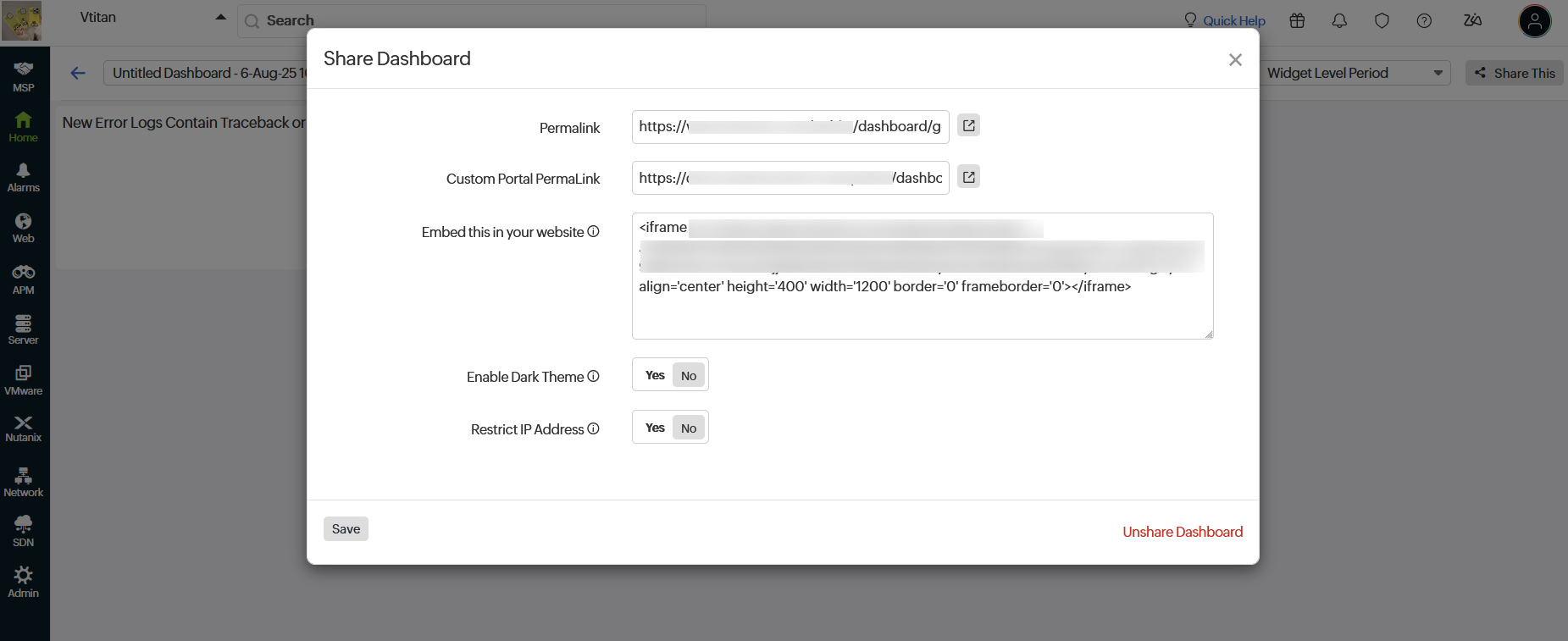Set Restrict IP Address to Yes

coord(655,428)
